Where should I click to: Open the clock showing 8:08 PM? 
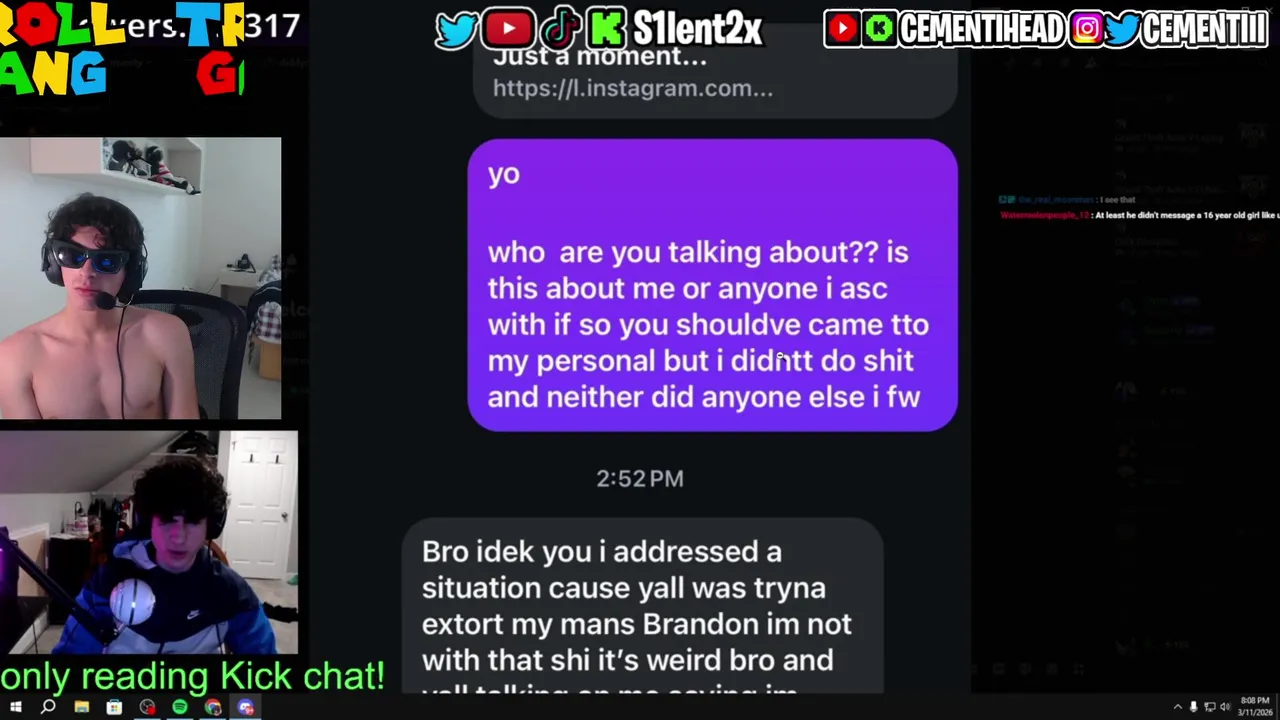tap(1254, 706)
